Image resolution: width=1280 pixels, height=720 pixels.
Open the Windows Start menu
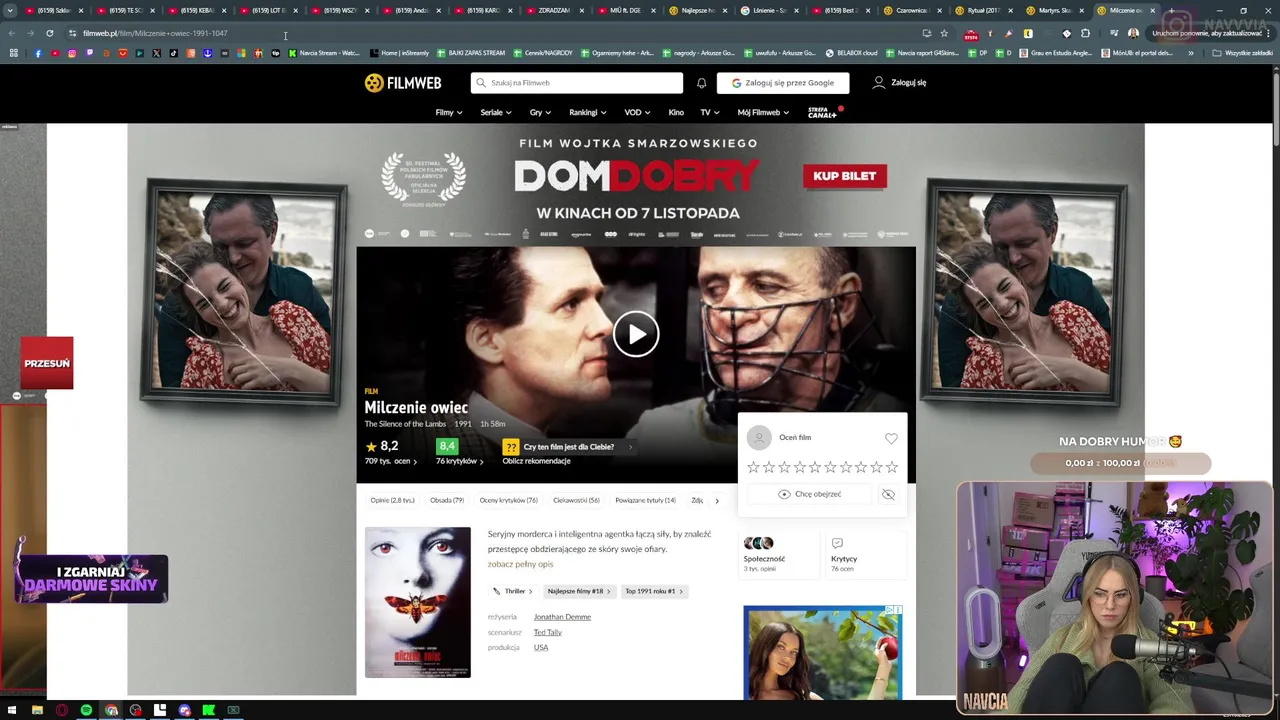pos(12,710)
